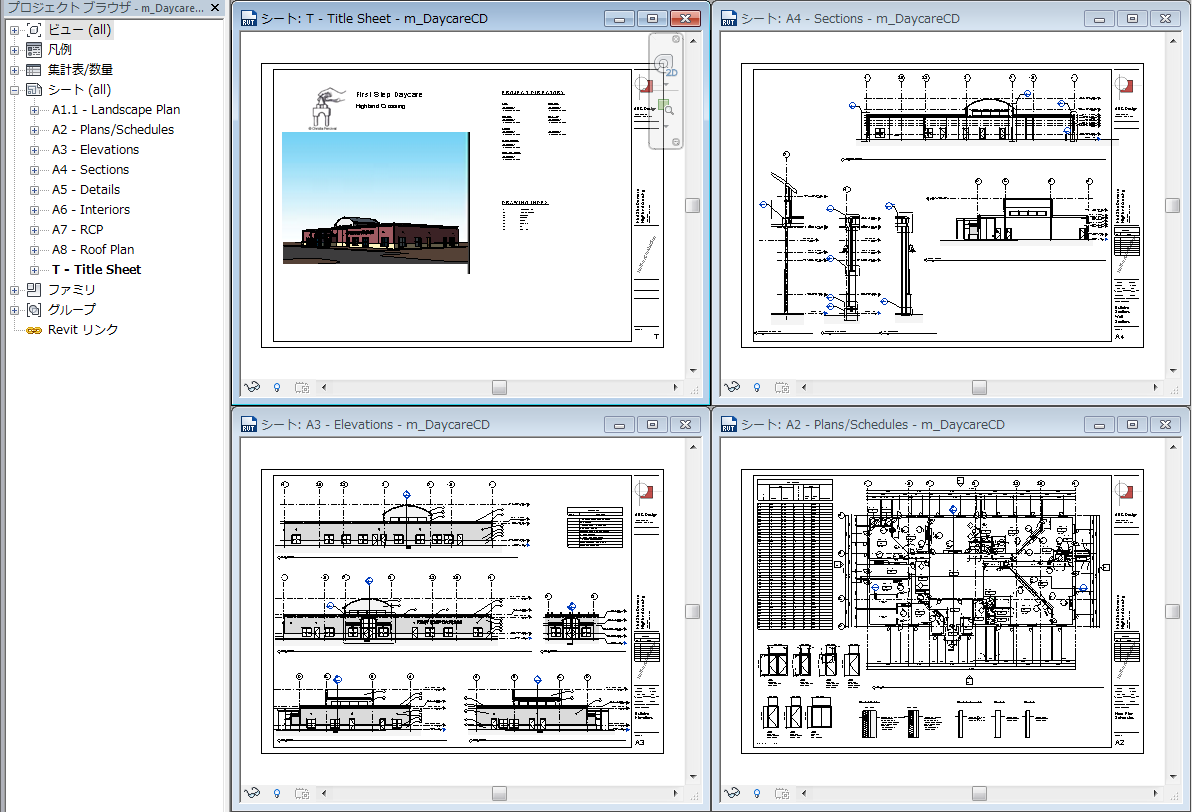Expand the A1.1 - Landscape Plan sheet node

(34, 110)
